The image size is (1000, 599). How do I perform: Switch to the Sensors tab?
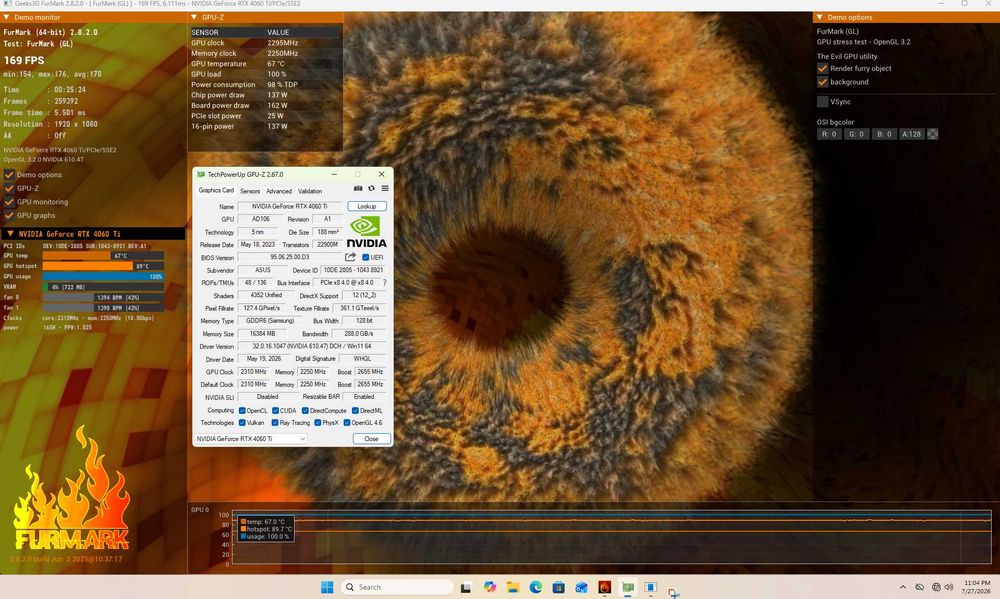[250, 191]
